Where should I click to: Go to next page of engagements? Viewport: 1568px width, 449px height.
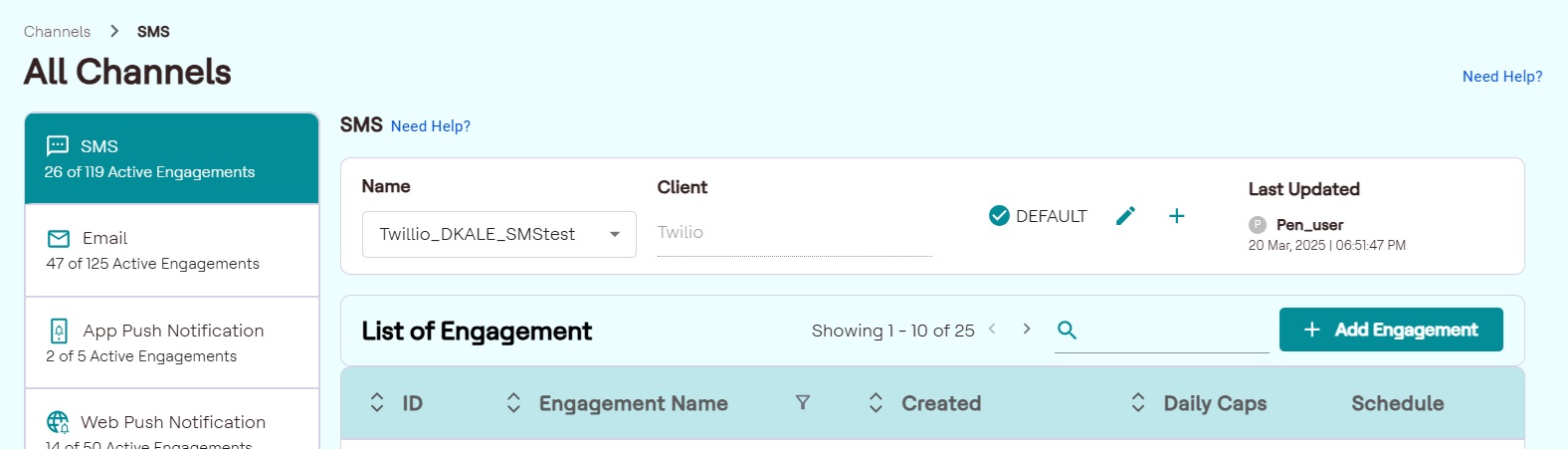pos(1027,330)
